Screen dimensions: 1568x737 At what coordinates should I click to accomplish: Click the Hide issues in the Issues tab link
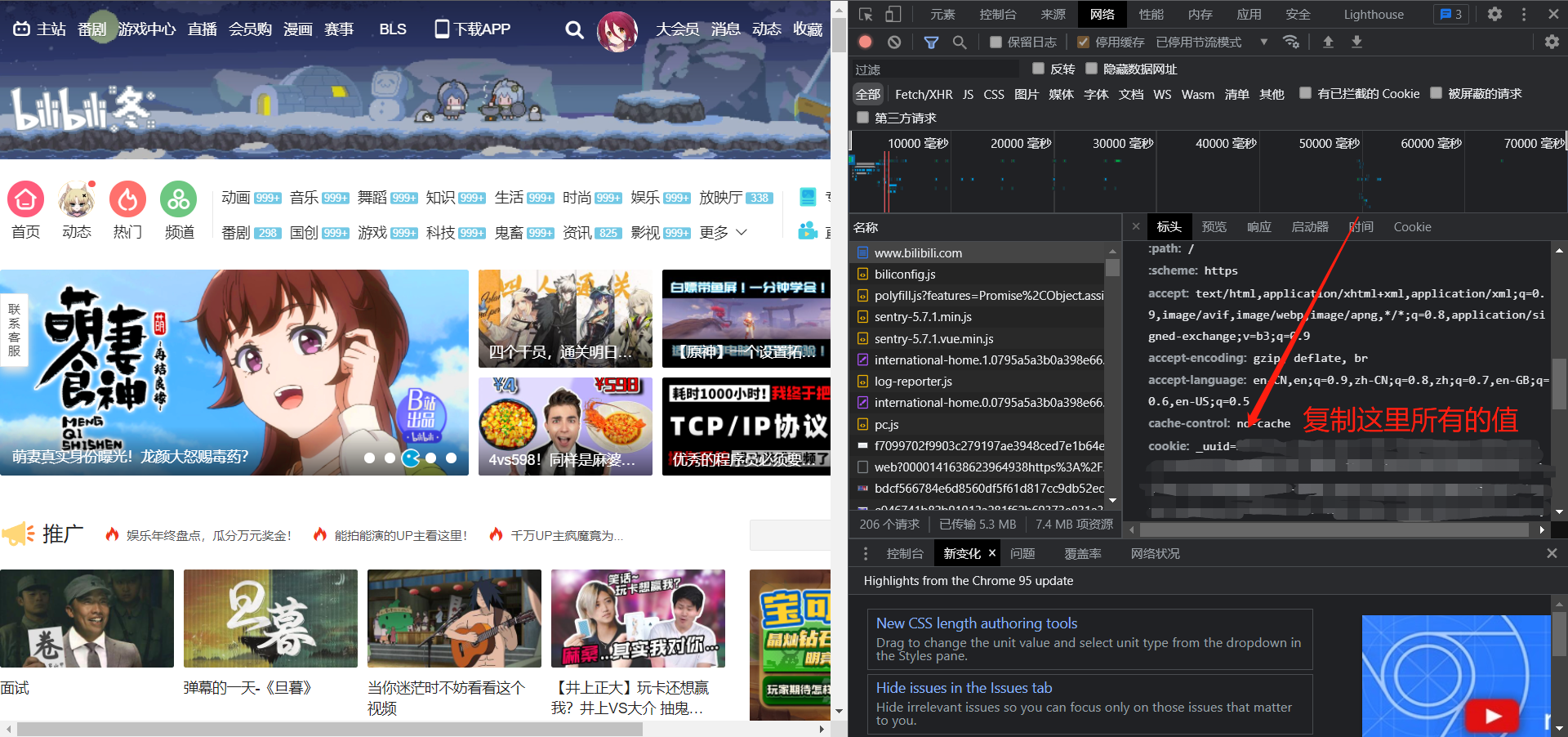pyautogui.click(x=964, y=687)
